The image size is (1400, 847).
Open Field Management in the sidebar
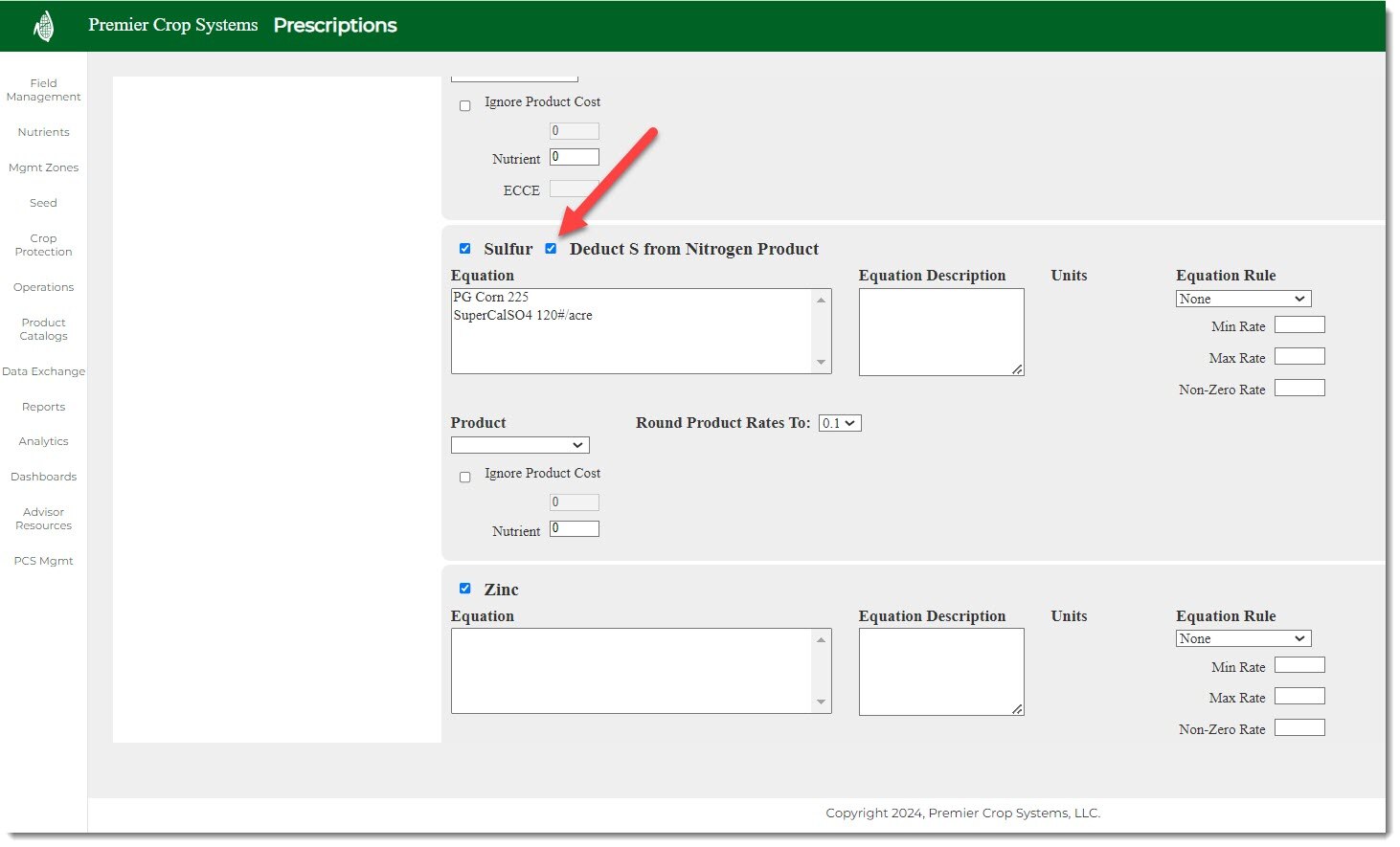[x=43, y=90]
